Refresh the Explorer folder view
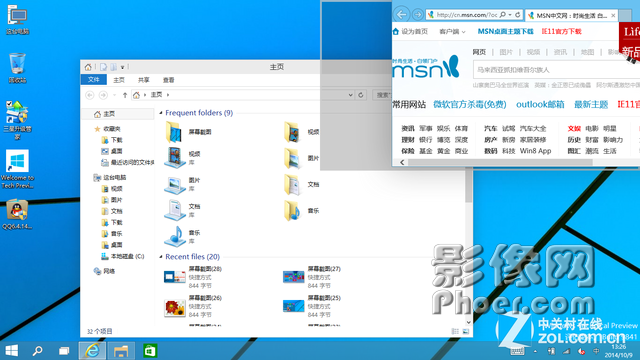640x360 pixels. coord(361,95)
